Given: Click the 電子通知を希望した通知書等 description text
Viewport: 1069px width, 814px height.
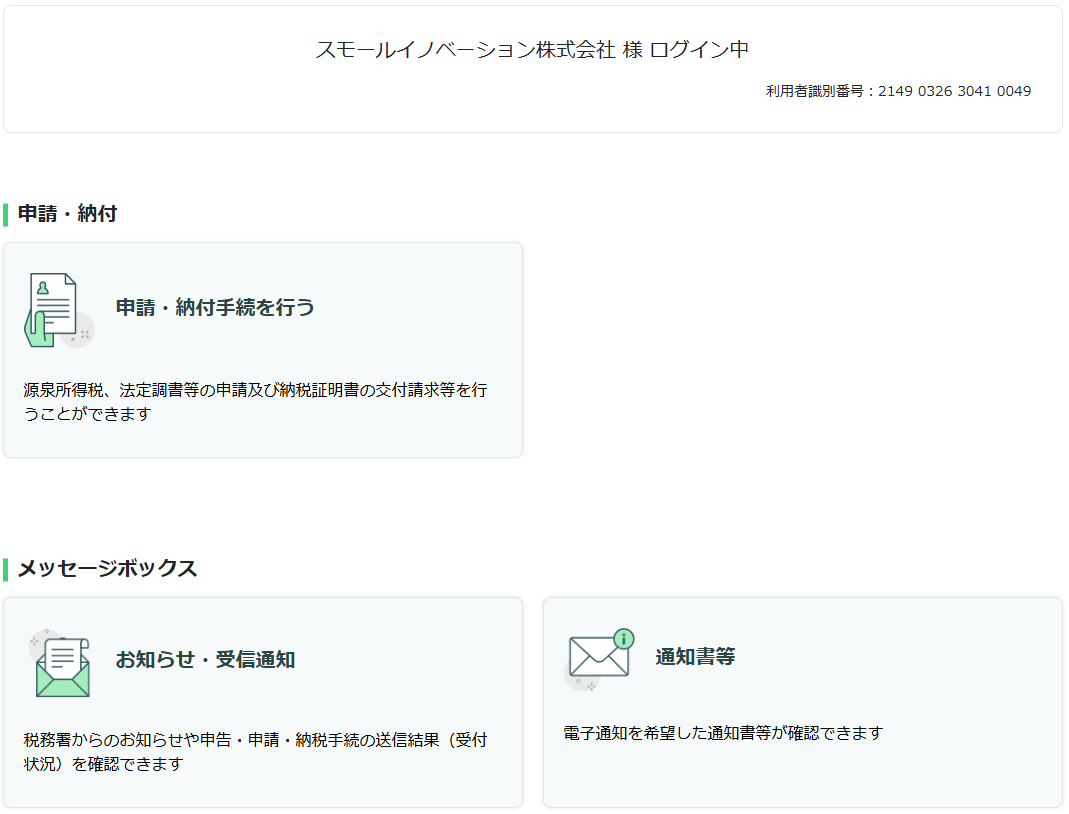Looking at the screenshot, I should (x=723, y=733).
